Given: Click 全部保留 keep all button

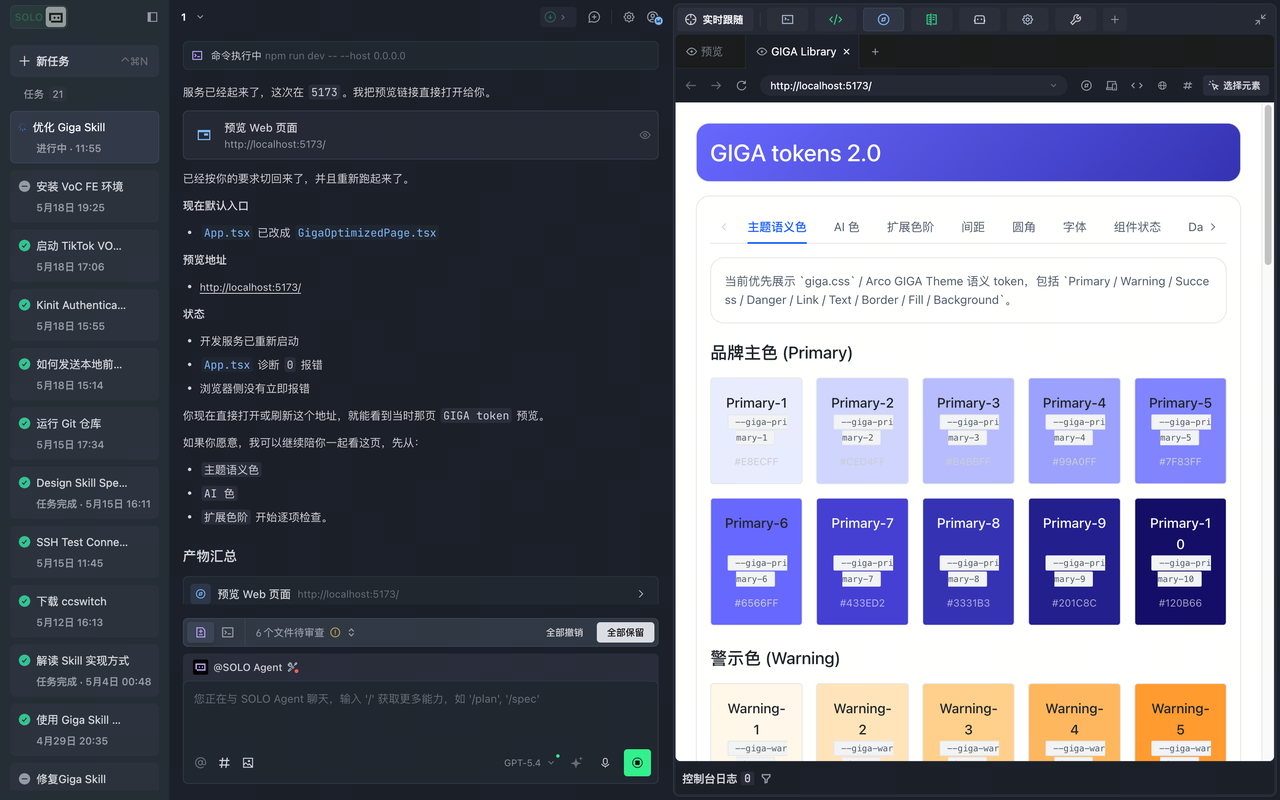Looking at the screenshot, I should 625,632.
